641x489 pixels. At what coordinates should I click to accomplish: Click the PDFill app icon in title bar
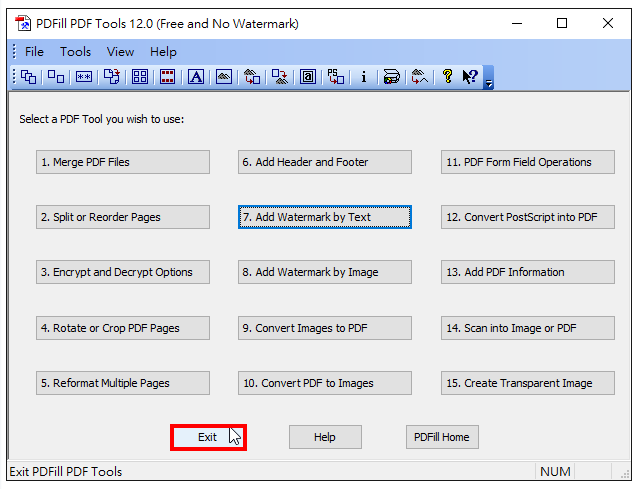23,24
